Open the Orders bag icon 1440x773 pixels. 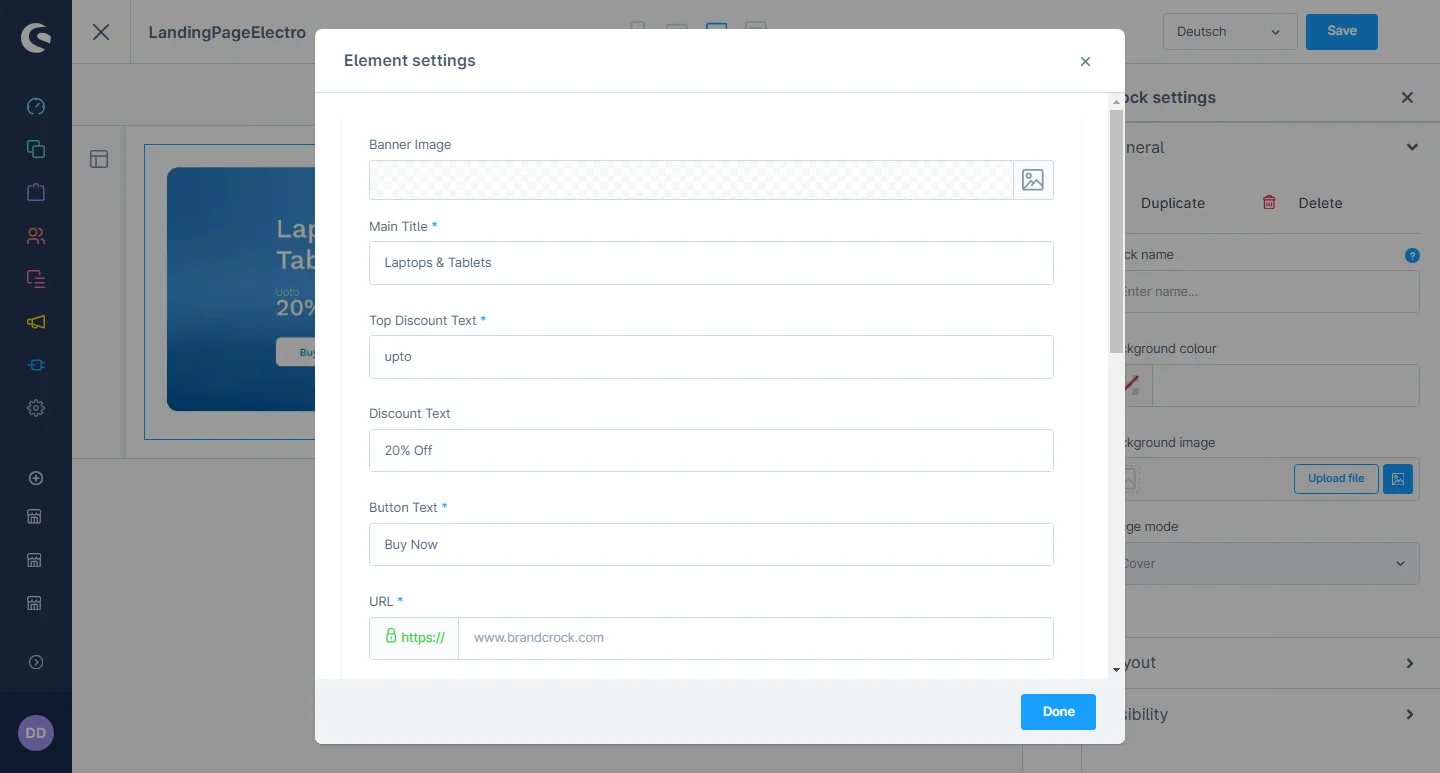pos(36,192)
